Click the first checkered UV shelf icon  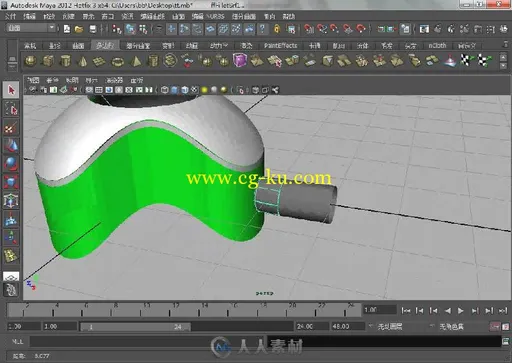click(x=467, y=60)
